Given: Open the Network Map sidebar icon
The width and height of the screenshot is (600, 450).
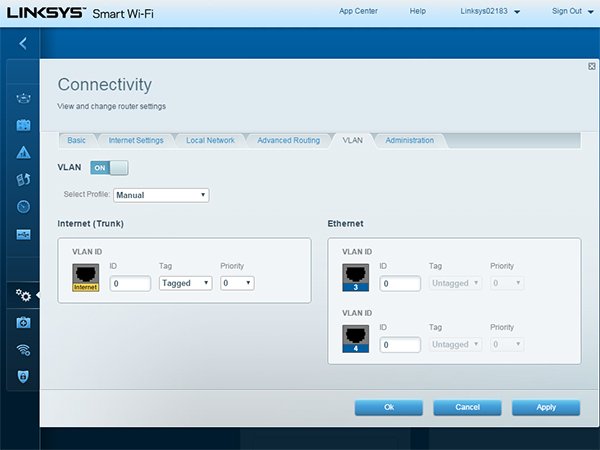Looking at the screenshot, I should 23,98.
